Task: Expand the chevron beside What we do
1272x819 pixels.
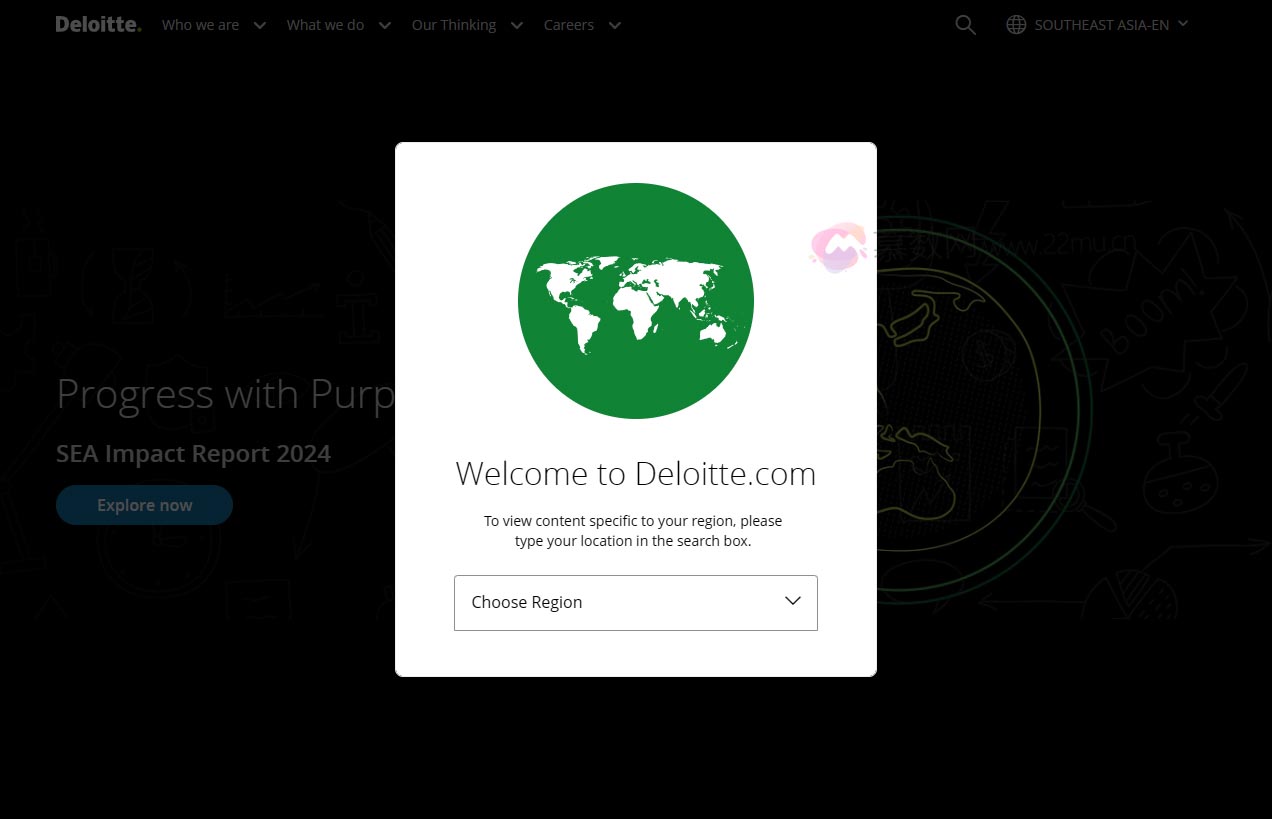Action: (x=385, y=25)
